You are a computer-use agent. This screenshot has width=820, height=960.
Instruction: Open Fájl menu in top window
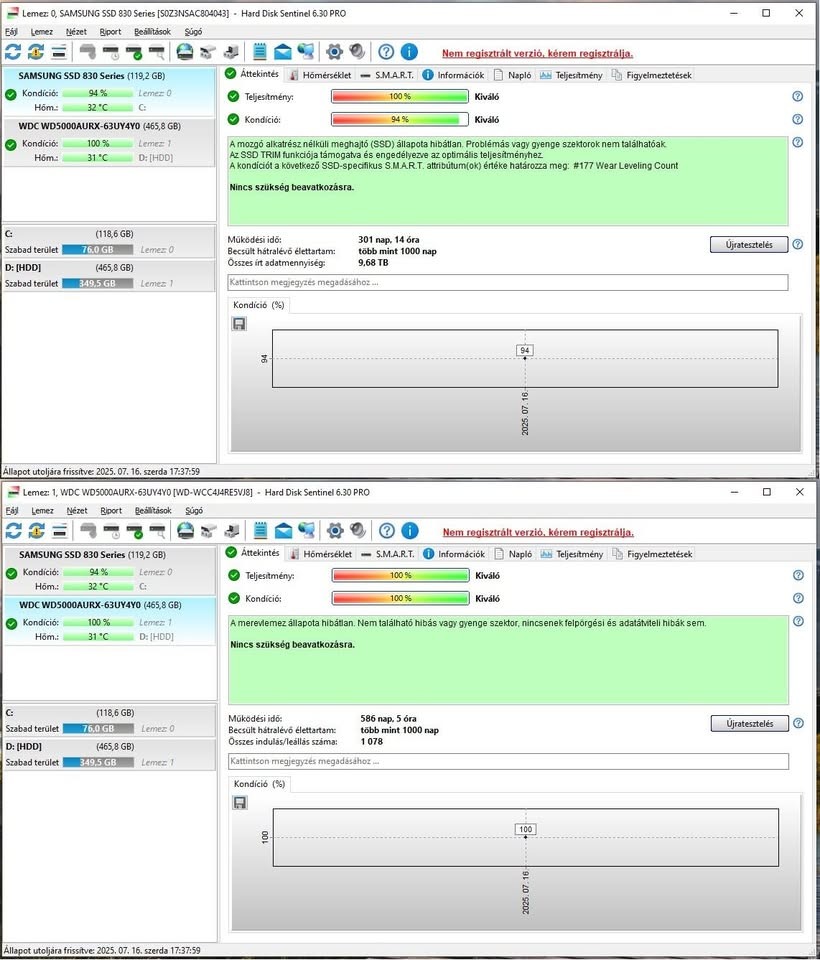[x=11, y=31]
